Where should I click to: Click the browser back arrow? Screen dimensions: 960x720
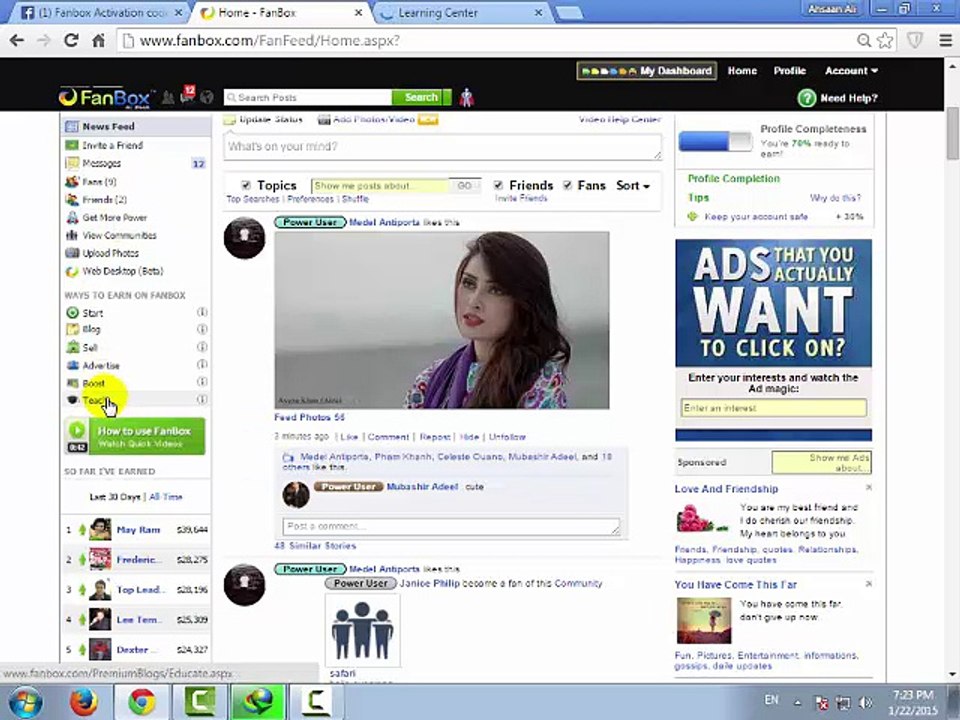point(17,40)
